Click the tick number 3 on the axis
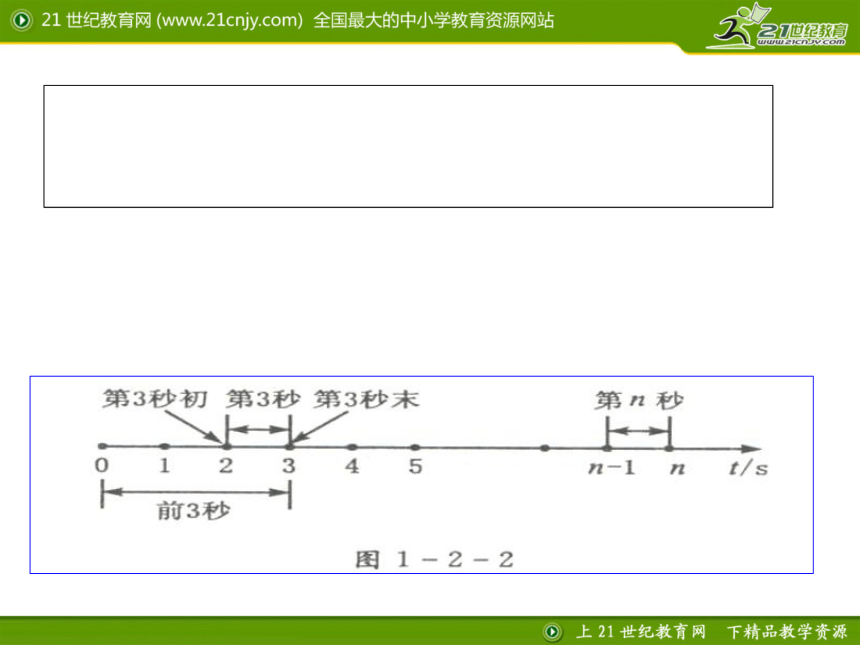Screen dimensions: 860x645 (x=289, y=466)
